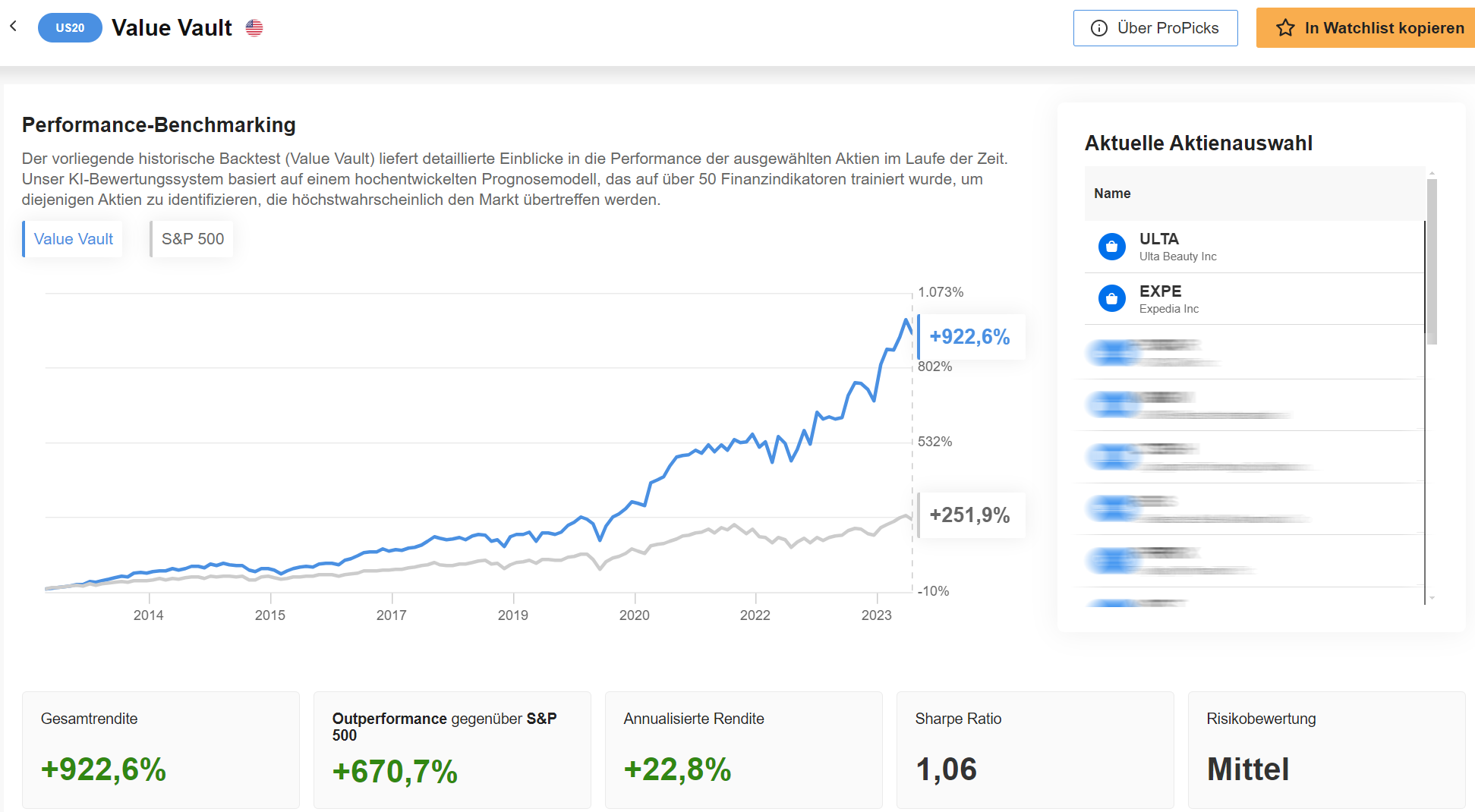Click the stock list scrollbar thumb
This screenshot has height=812, width=1475.
(x=1432, y=262)
